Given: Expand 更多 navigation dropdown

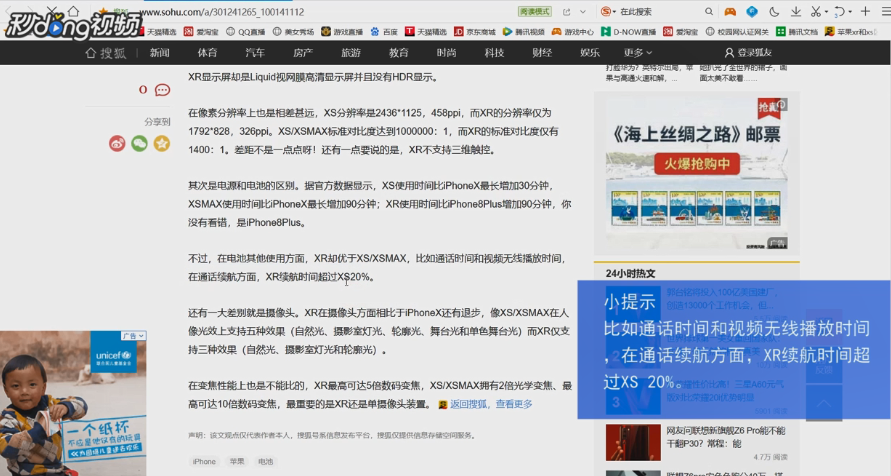Looking at the screenshot, I should [638, 53].
